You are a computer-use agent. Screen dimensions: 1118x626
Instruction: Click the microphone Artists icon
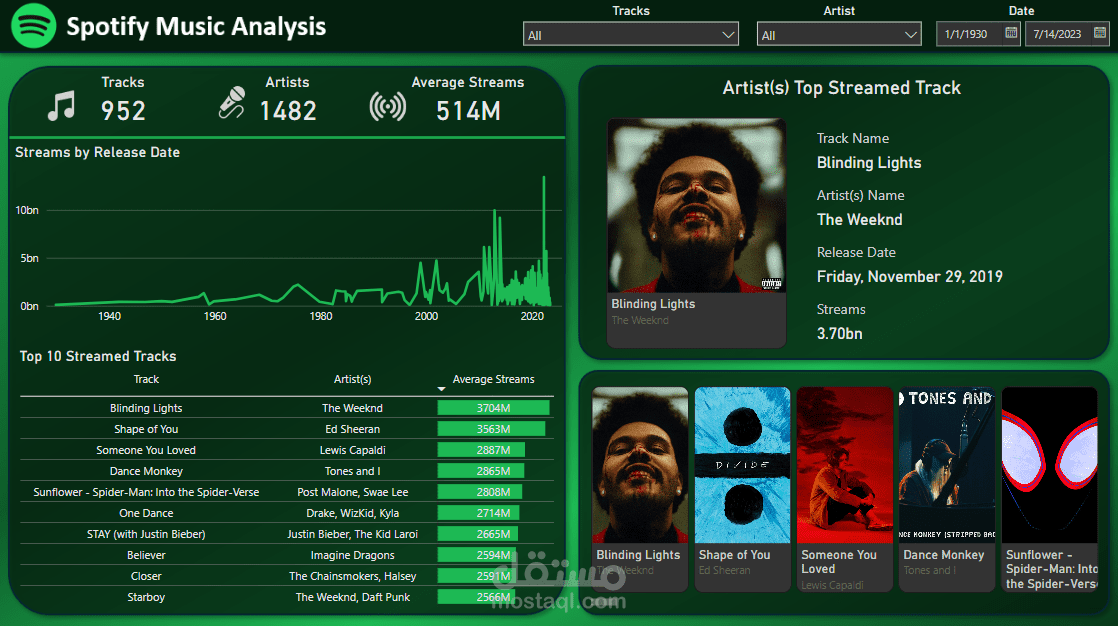coord(232,103)
